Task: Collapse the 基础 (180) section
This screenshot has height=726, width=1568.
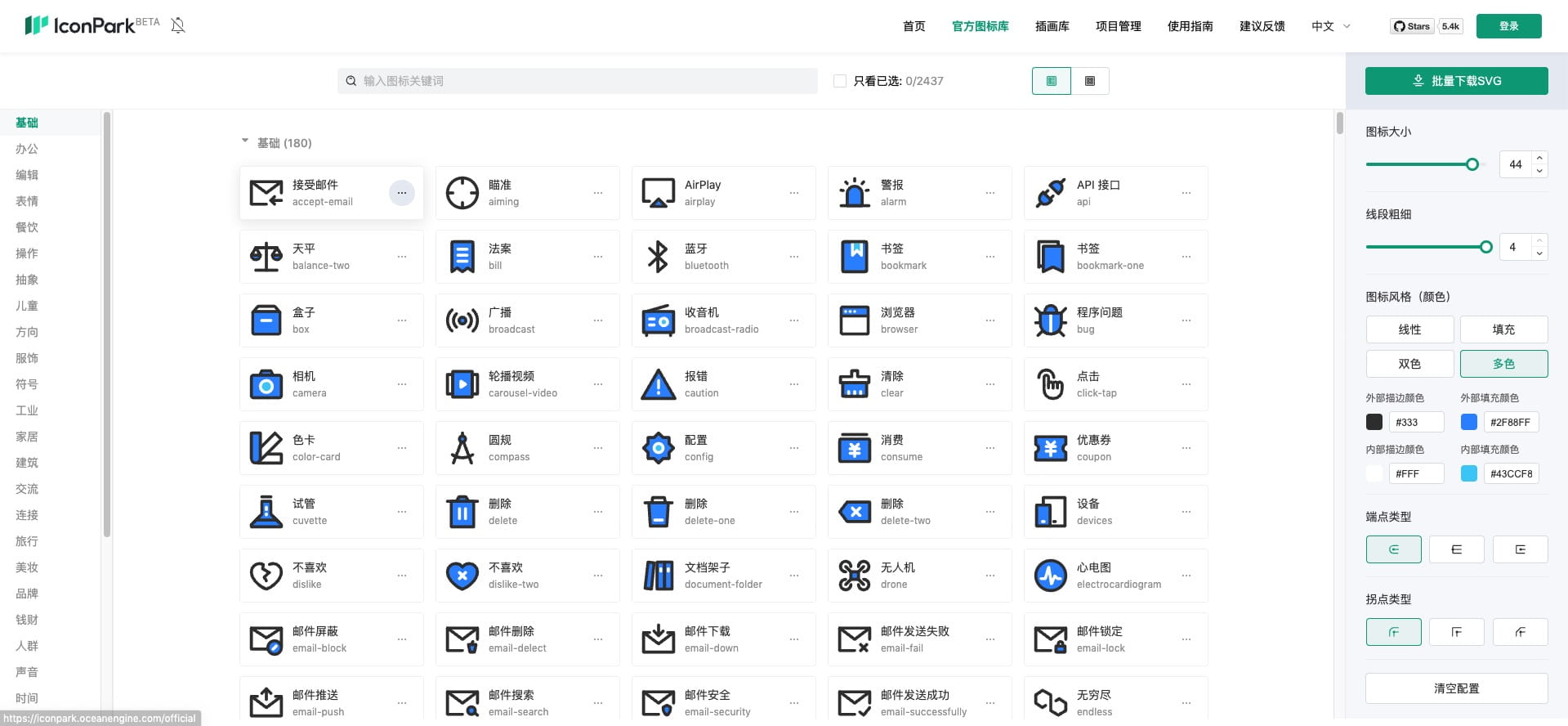Action: click(x=245, y=141)
